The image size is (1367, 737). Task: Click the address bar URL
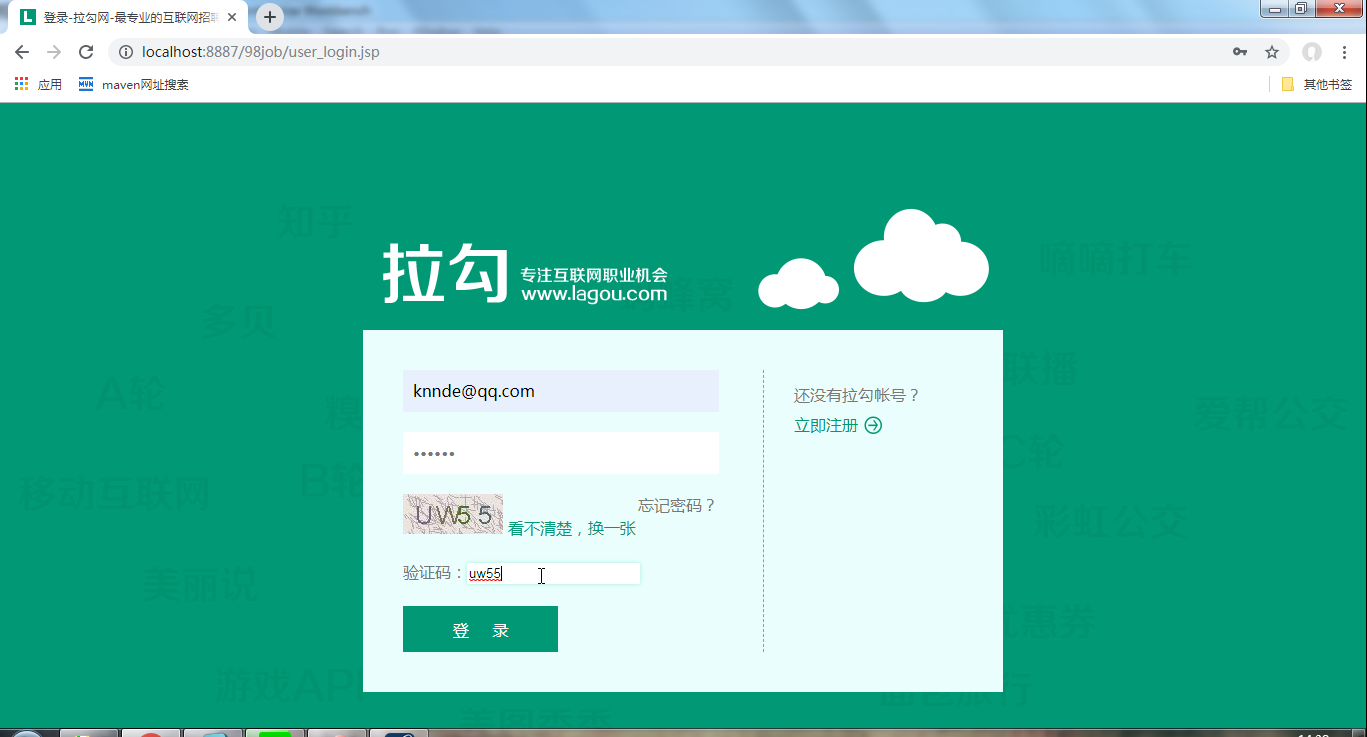(261, 52)
